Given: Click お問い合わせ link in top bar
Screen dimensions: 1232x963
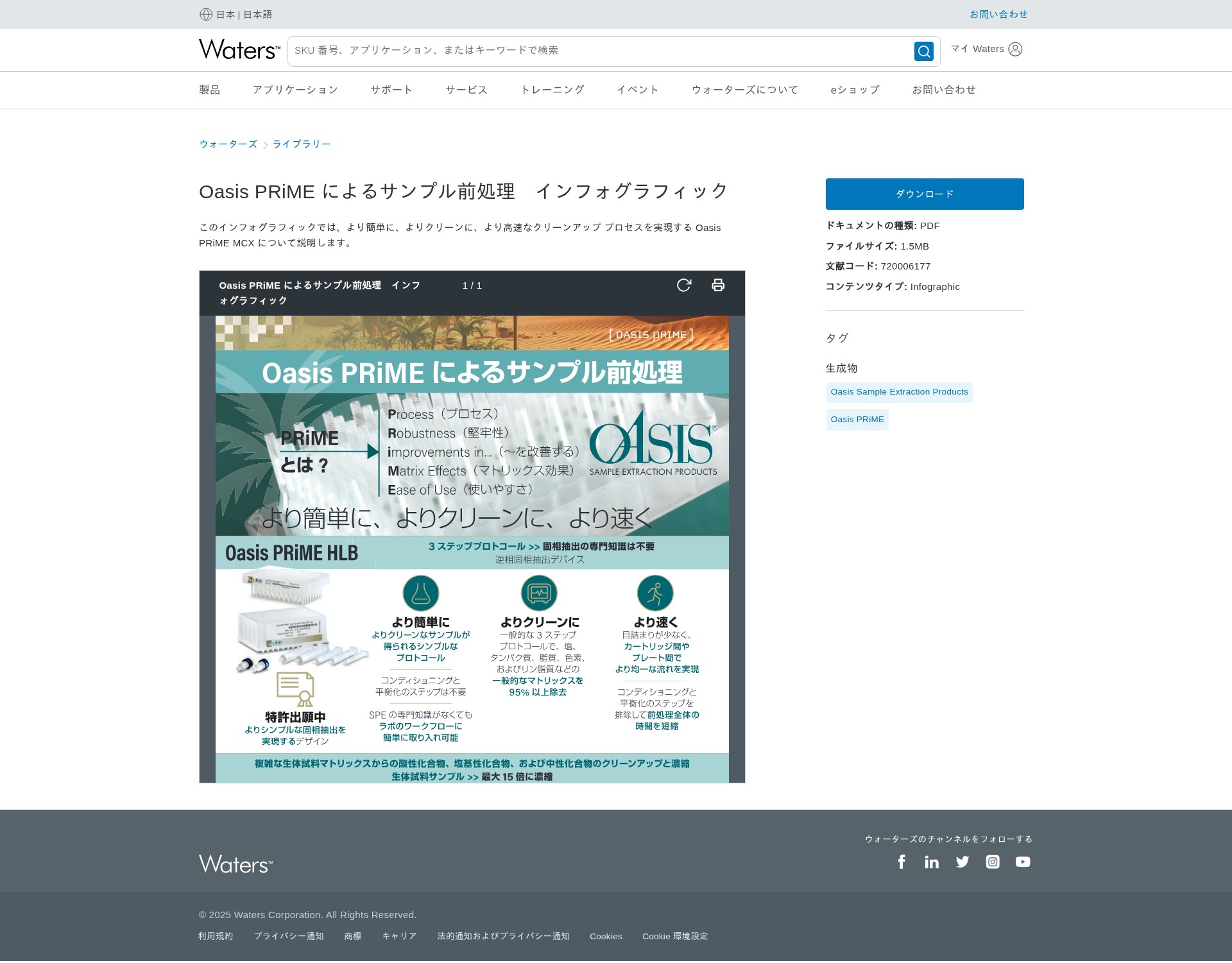Looking at the screenshot, I should [998, 14].
